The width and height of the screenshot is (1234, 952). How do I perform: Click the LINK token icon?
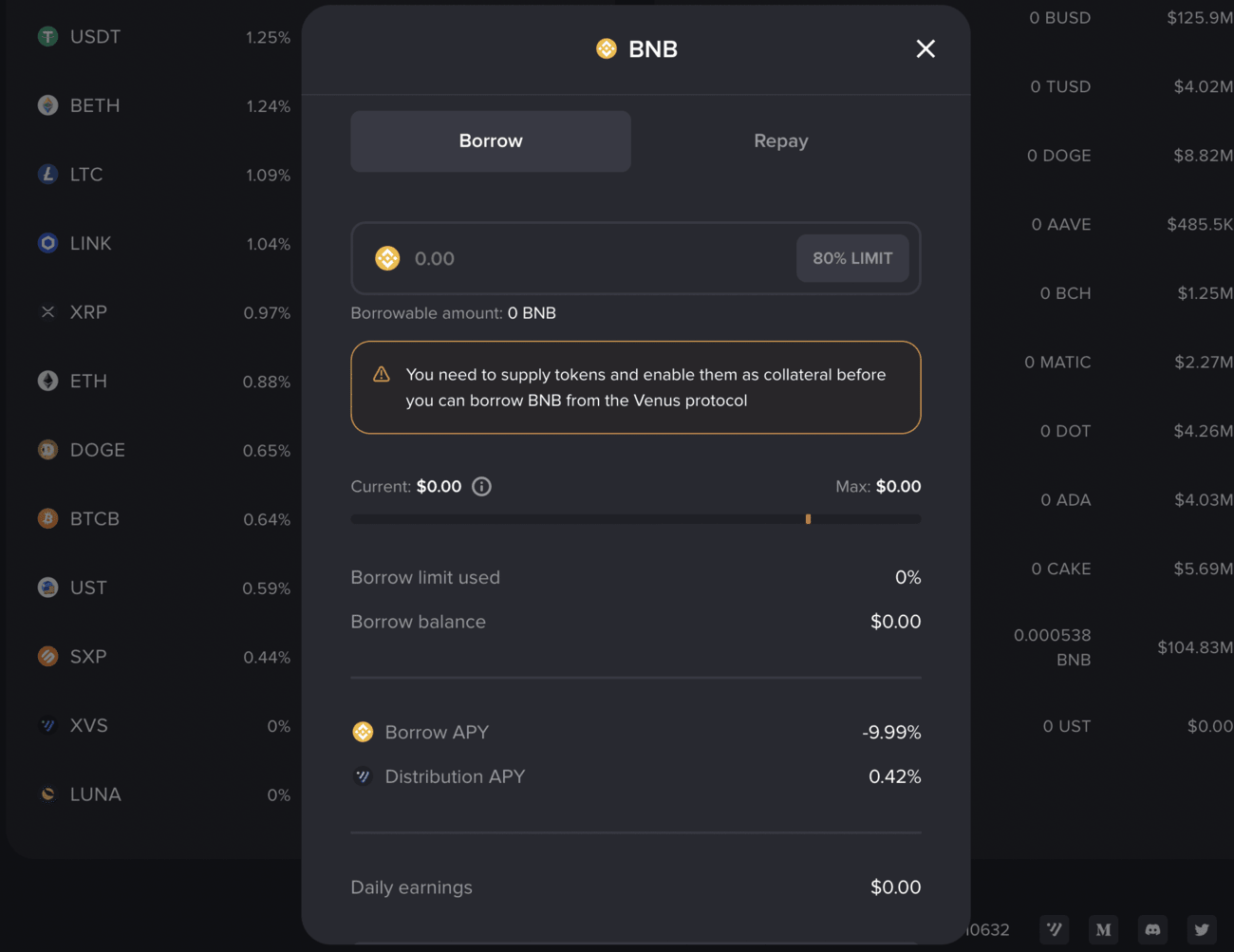pyautogui.click(x=47, y=243)
